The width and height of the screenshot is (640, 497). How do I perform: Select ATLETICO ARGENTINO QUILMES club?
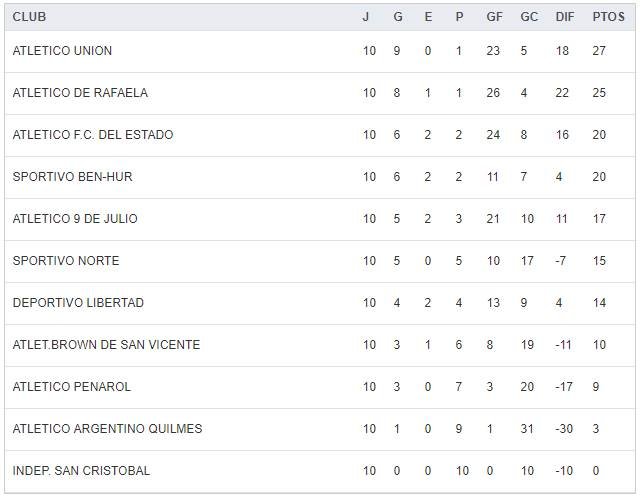click(107, 429)
